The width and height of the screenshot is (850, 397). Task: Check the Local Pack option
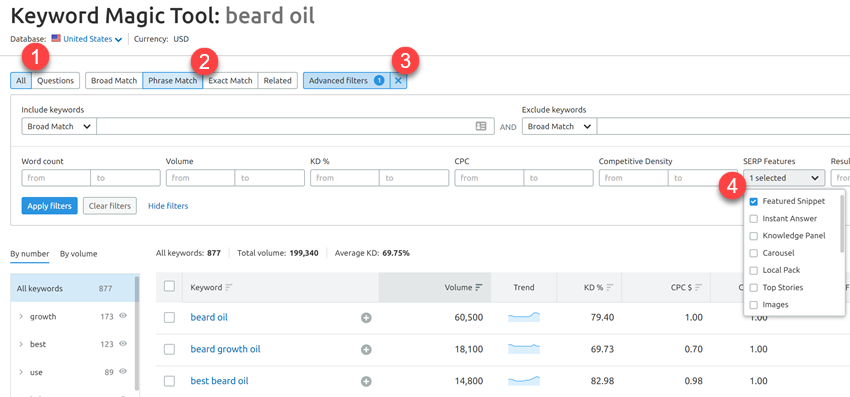[754, 270]
